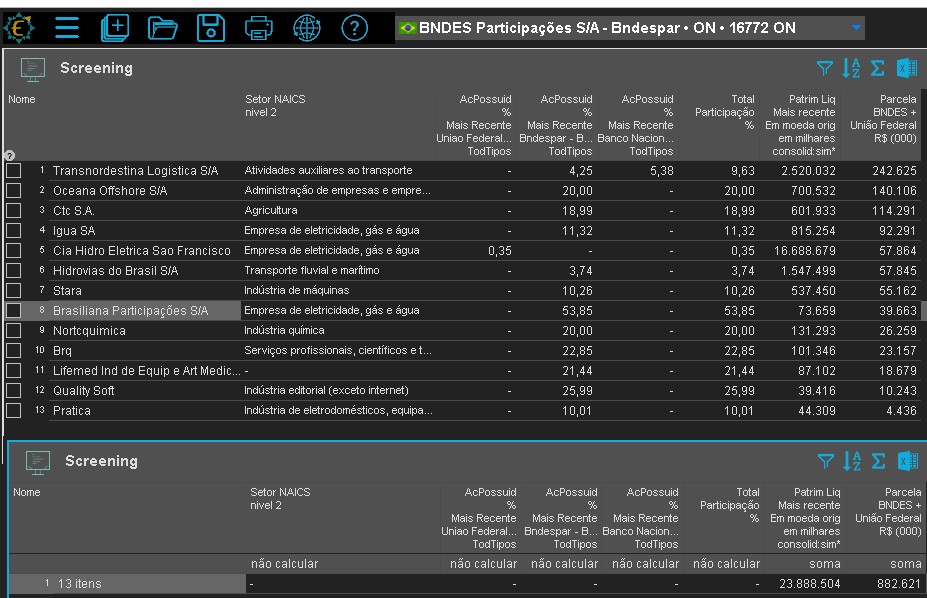Click small help badge under Nome header

pos(9,155)
